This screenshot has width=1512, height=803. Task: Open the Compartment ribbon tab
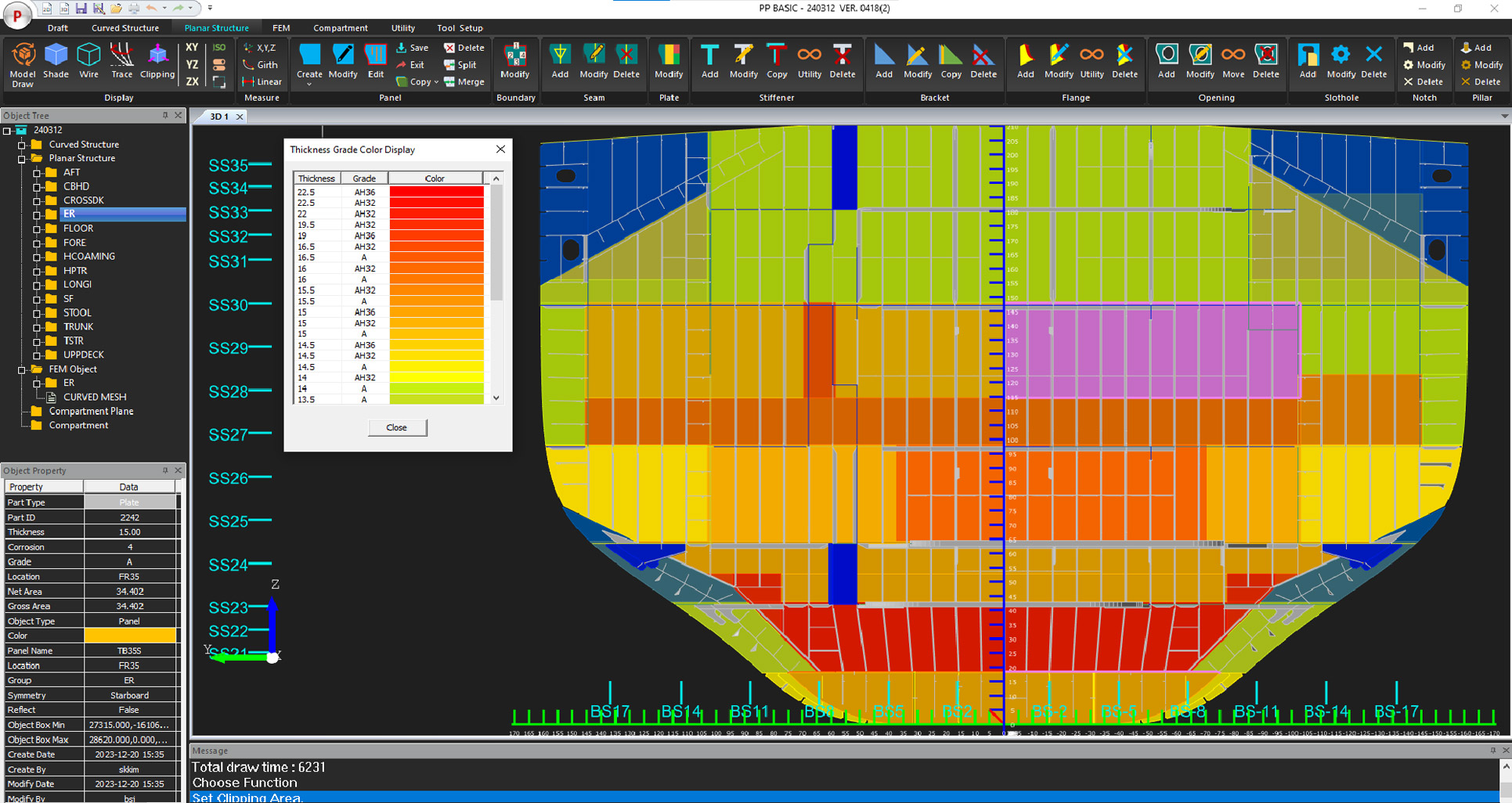pyautogui.click(x=340, y=28)
